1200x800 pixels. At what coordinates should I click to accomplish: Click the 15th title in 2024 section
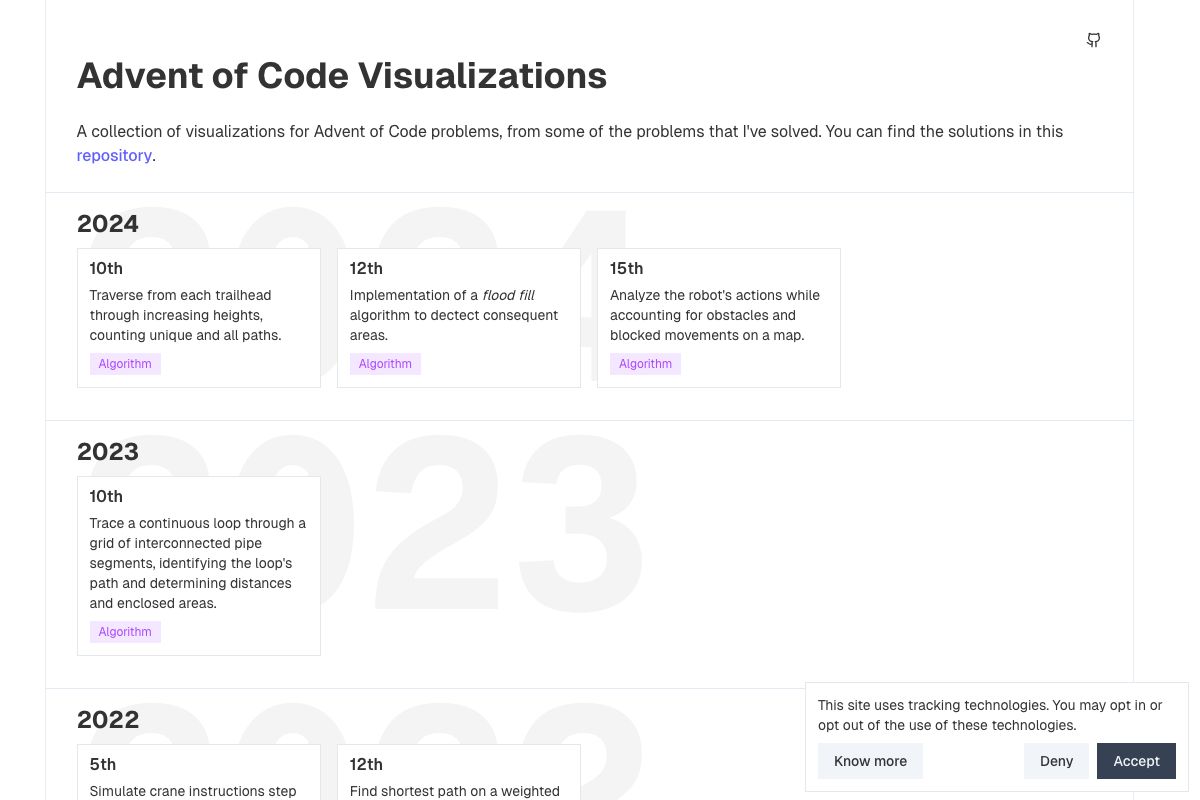click(x=626, y=268)
